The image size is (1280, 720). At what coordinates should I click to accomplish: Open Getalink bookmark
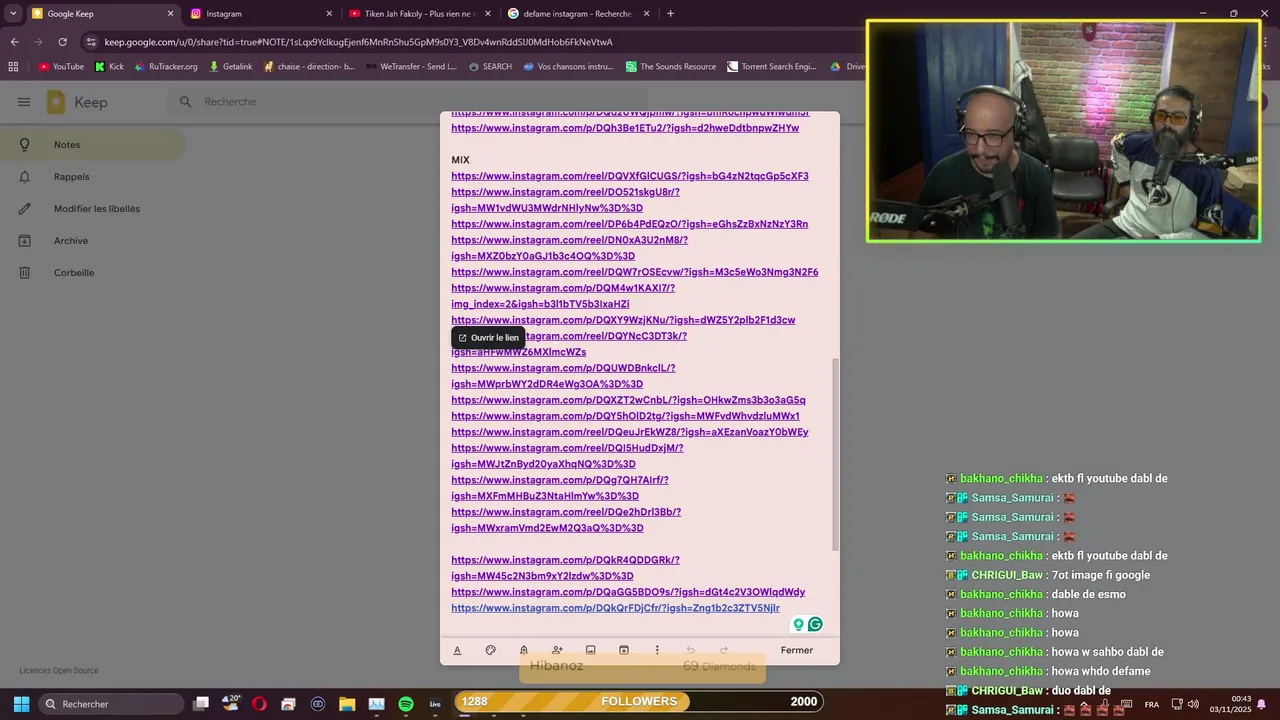pos(230,67)
